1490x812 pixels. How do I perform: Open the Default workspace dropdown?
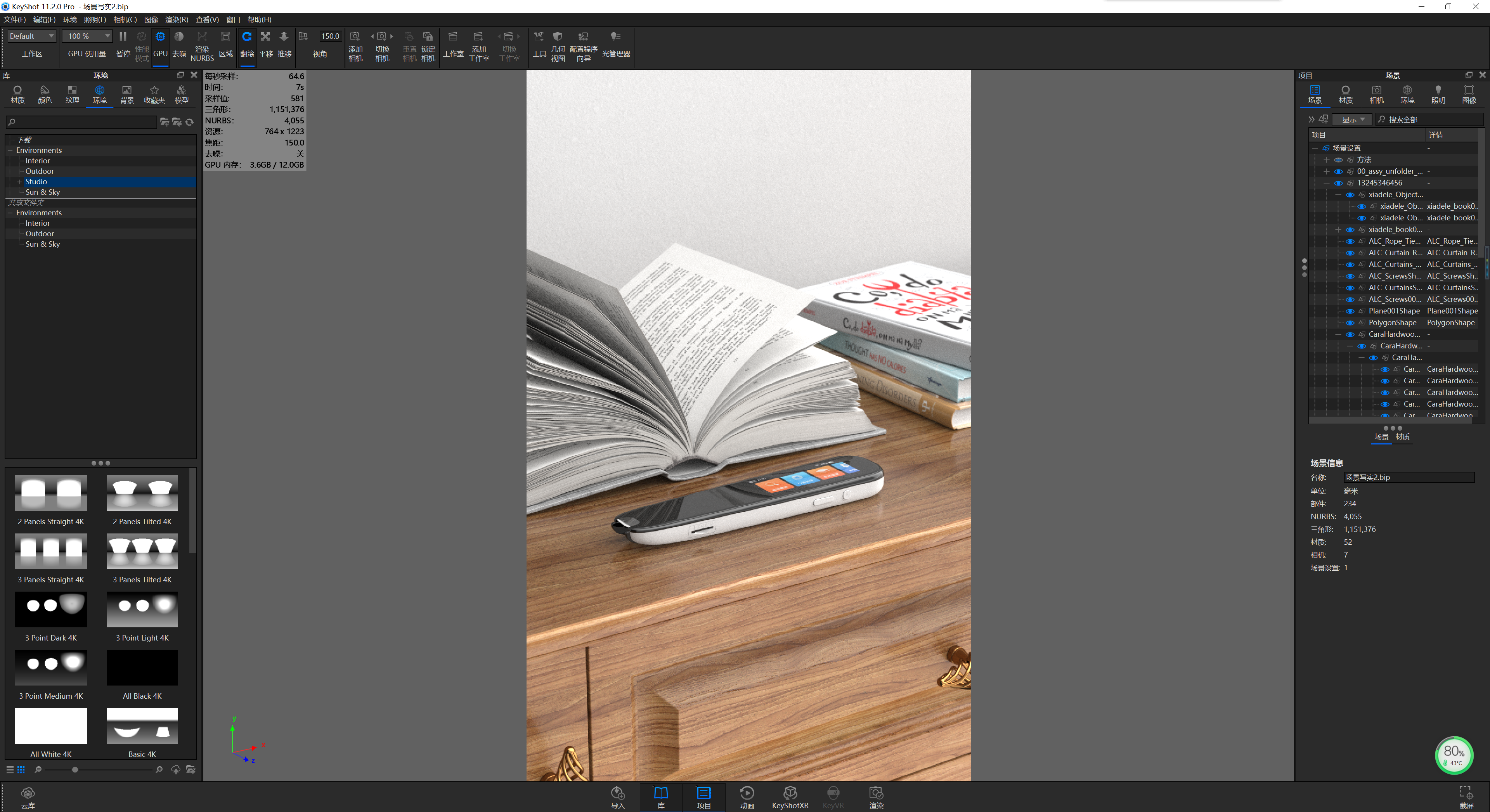coord(31,36)
